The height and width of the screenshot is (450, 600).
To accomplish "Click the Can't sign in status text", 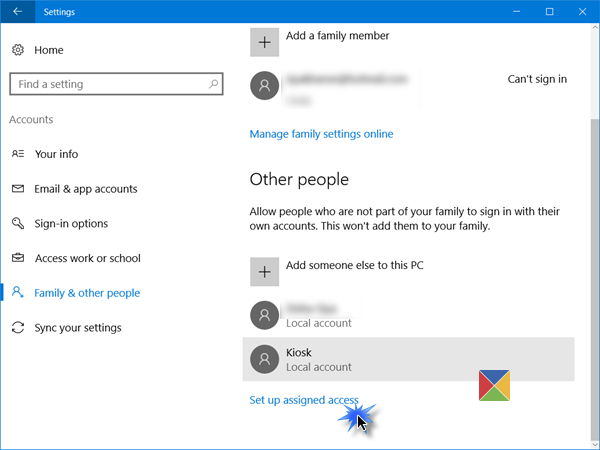I will pyautogui.click(x=537, y=79).
